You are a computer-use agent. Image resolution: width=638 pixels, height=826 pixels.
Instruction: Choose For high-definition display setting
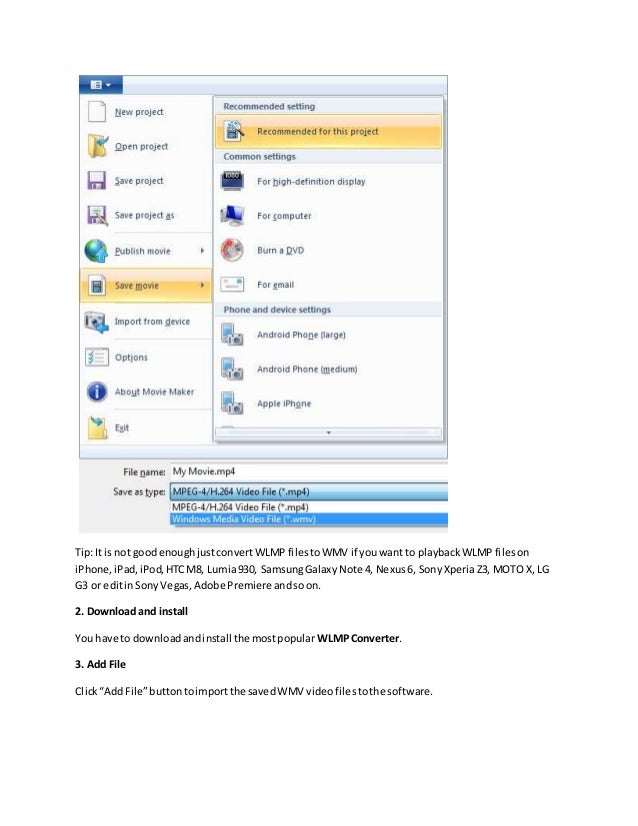pyautogui.click(x=328, y=181)
